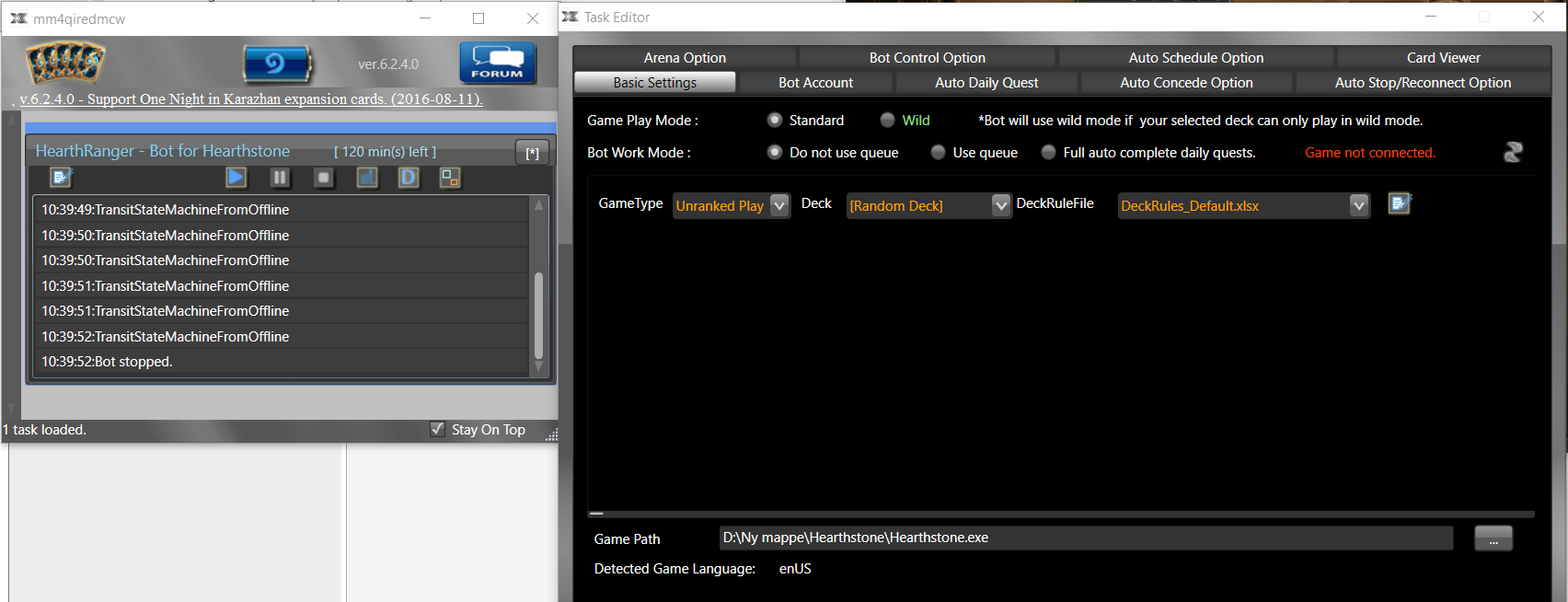Click the resize grip in bot window corner
This screenshot has height=602, width=1568.
click(551, 434)
